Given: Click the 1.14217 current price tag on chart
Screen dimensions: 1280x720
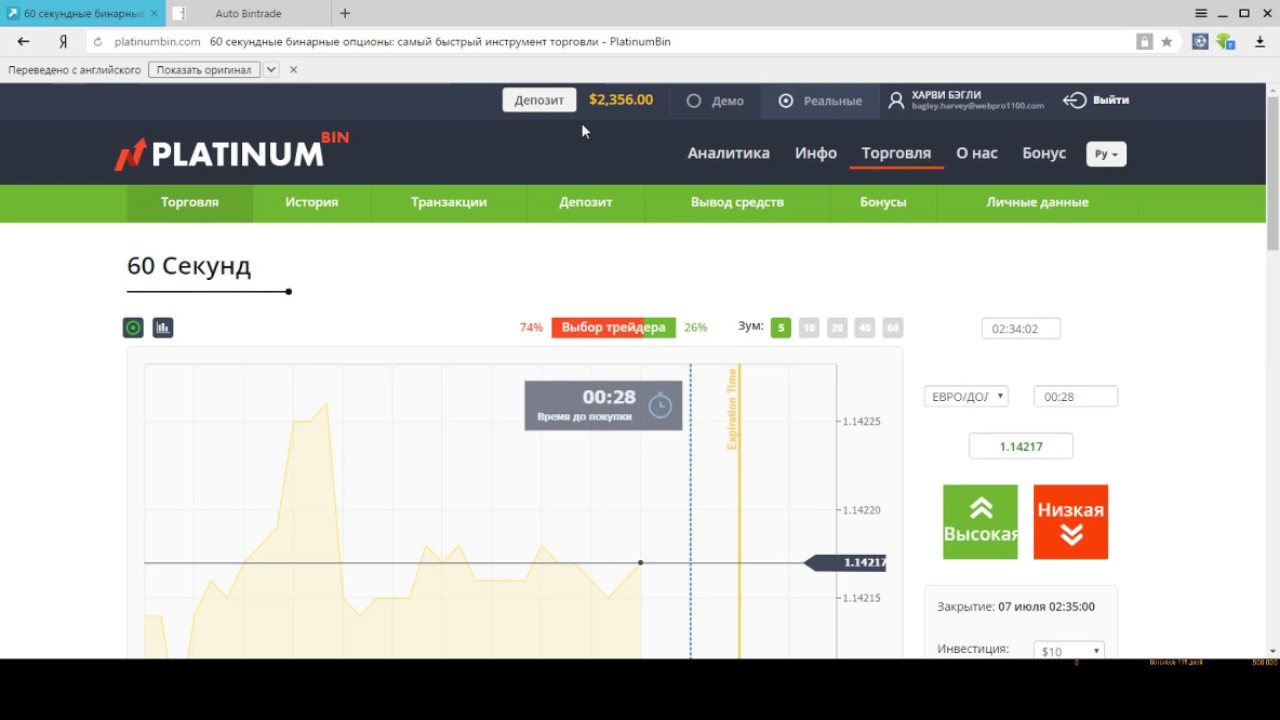Looking at the screenshot, I should (846, 563).
